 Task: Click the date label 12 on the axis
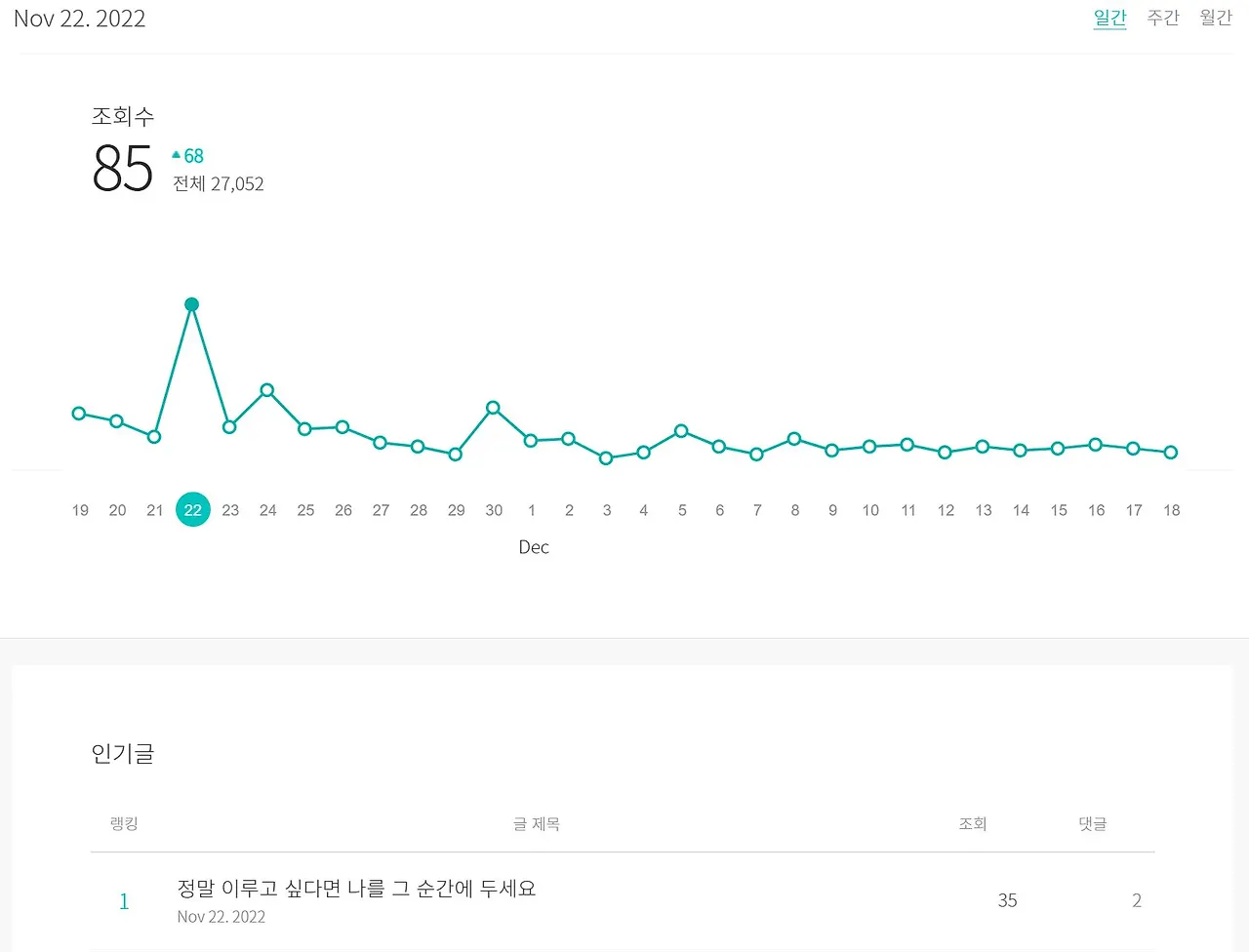tap(946, 510)
